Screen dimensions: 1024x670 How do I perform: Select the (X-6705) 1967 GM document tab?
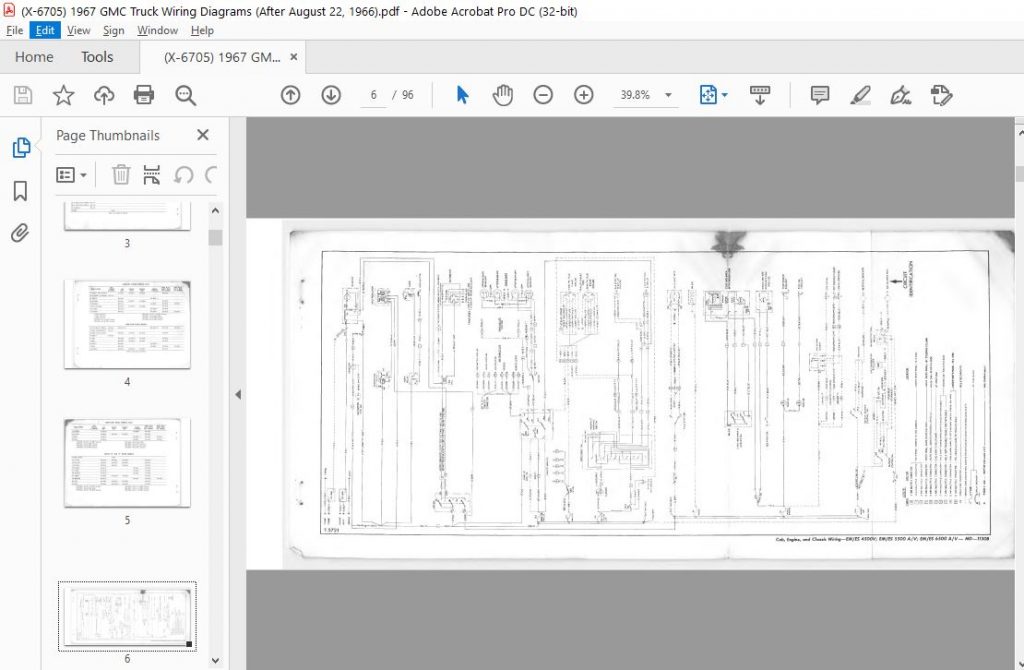pyautogui.click(x=221, y=57)
